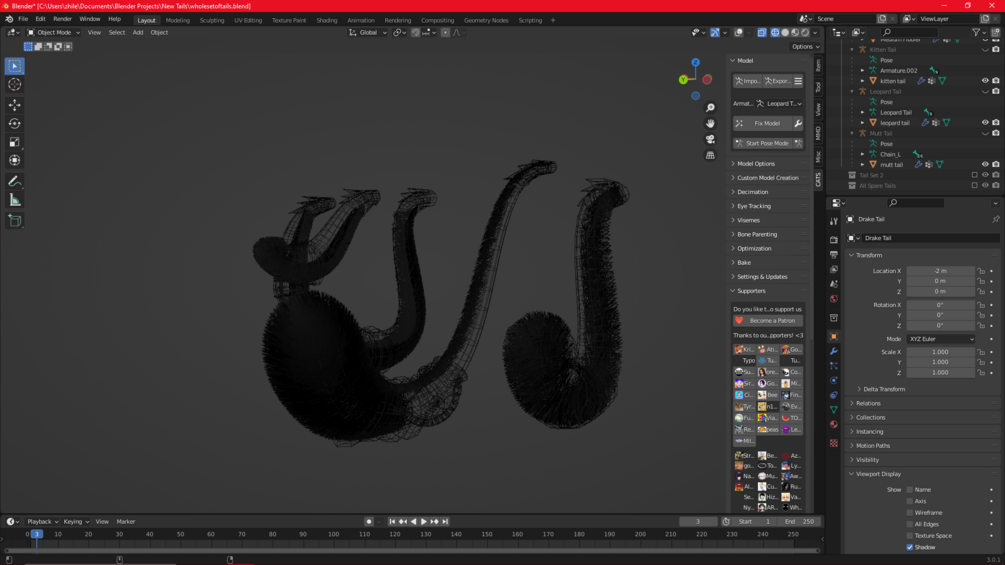
Task: Open the Object Mode dropdown
Action: pos(54,32)
